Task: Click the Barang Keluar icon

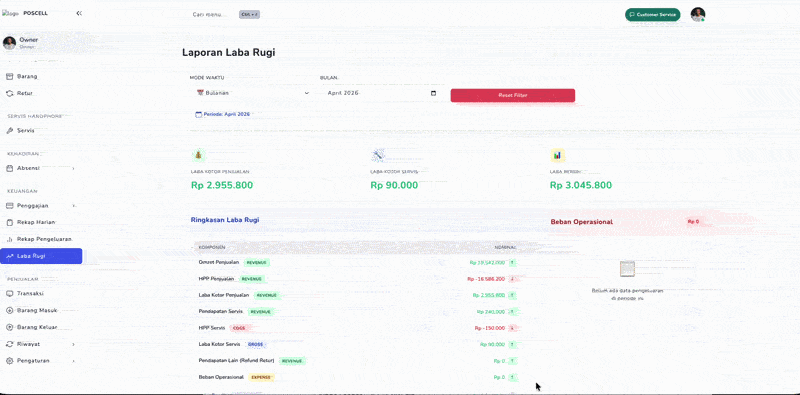Action: click(9, 327)
